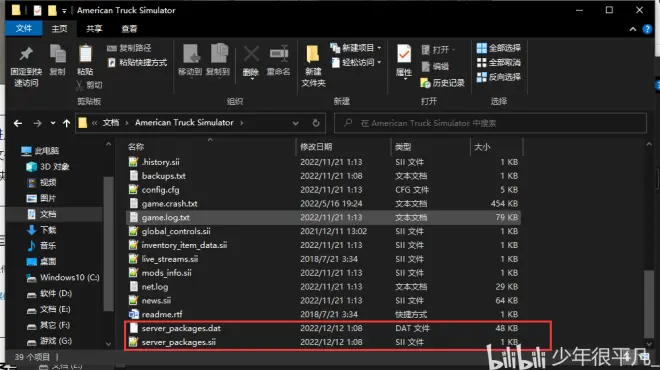The image size is (660, 370).
Task: Select game.log.txt file
Action: 323,218
